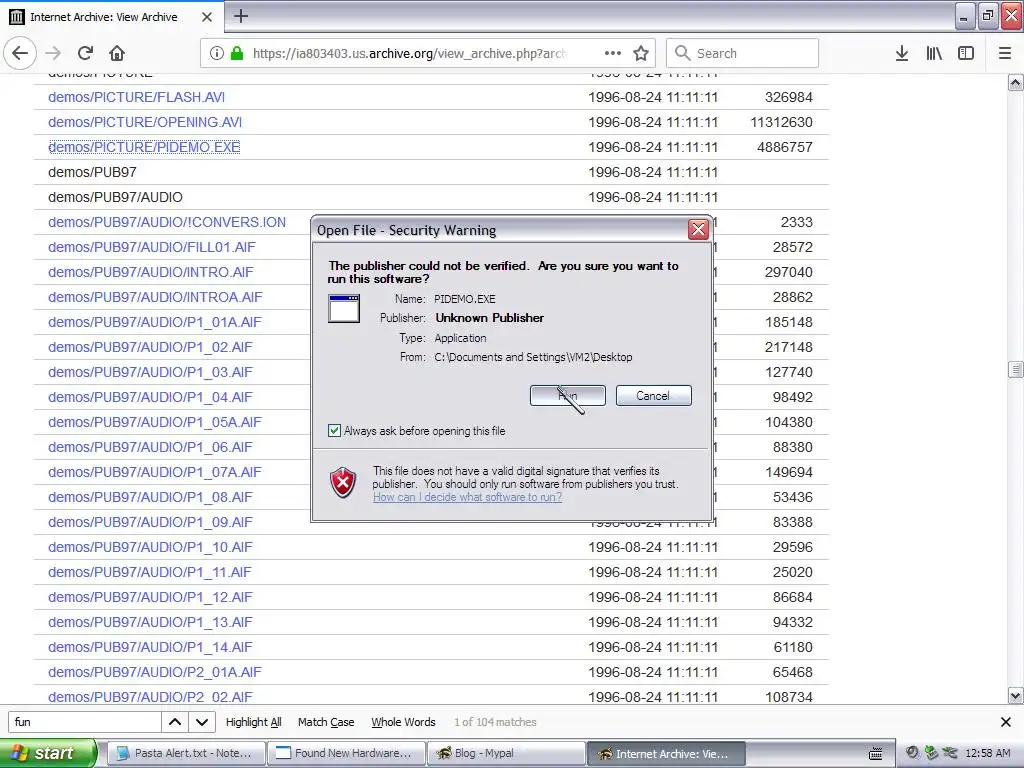Open the Windows Start menu

tap(48, 753)
